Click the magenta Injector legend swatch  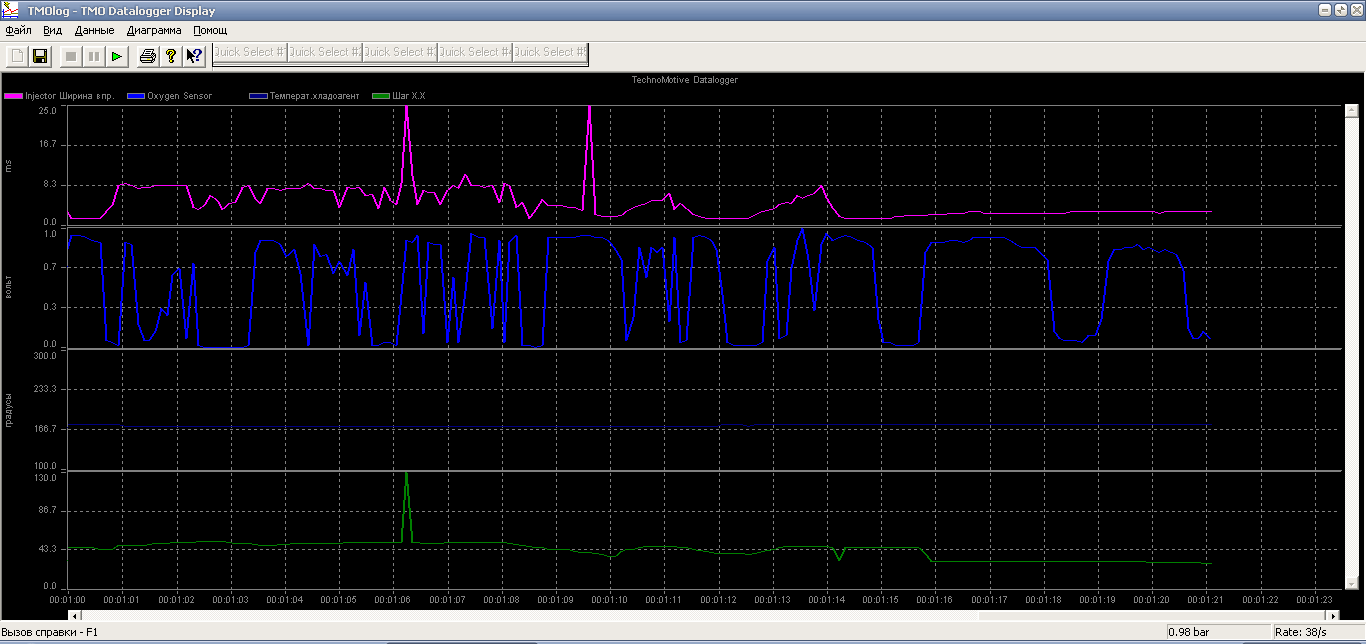(14, 96)
